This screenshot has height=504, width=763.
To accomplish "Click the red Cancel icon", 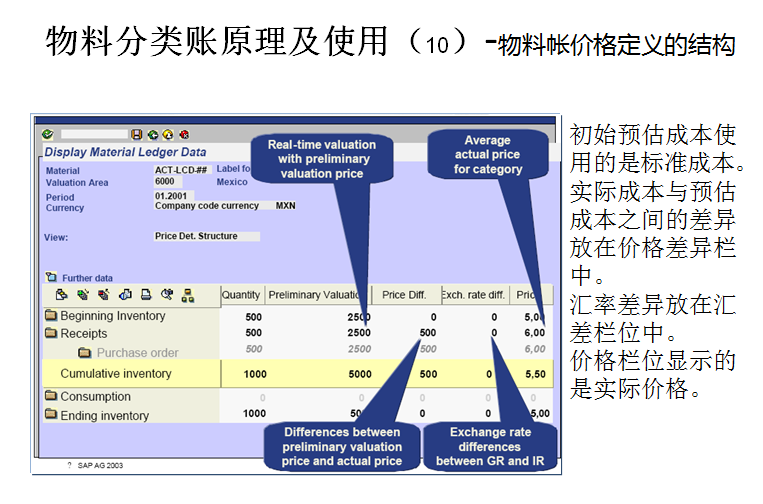I will [184, 135].
